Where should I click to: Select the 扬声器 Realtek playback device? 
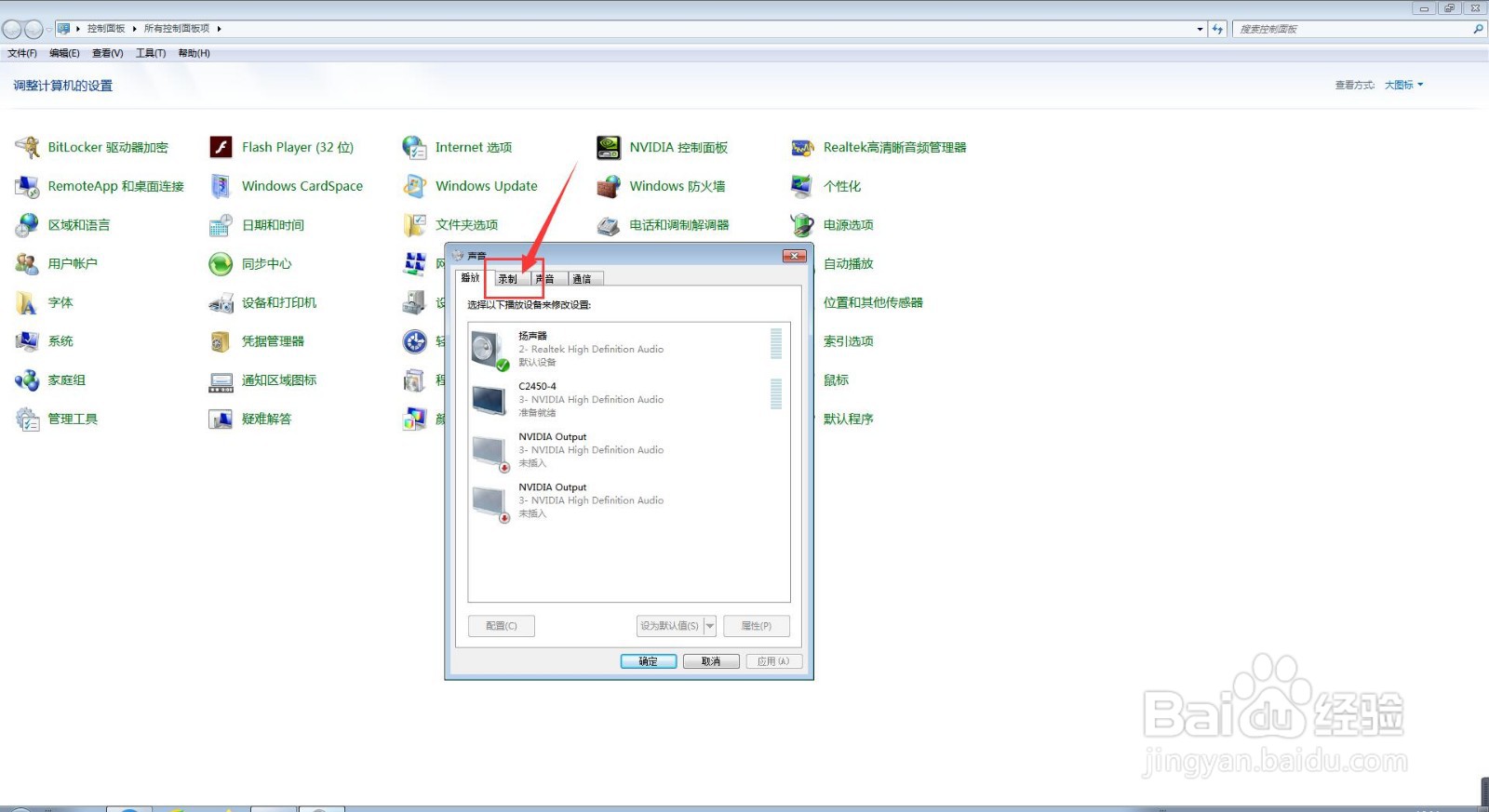pyautogui.click(x=629, y=349)
